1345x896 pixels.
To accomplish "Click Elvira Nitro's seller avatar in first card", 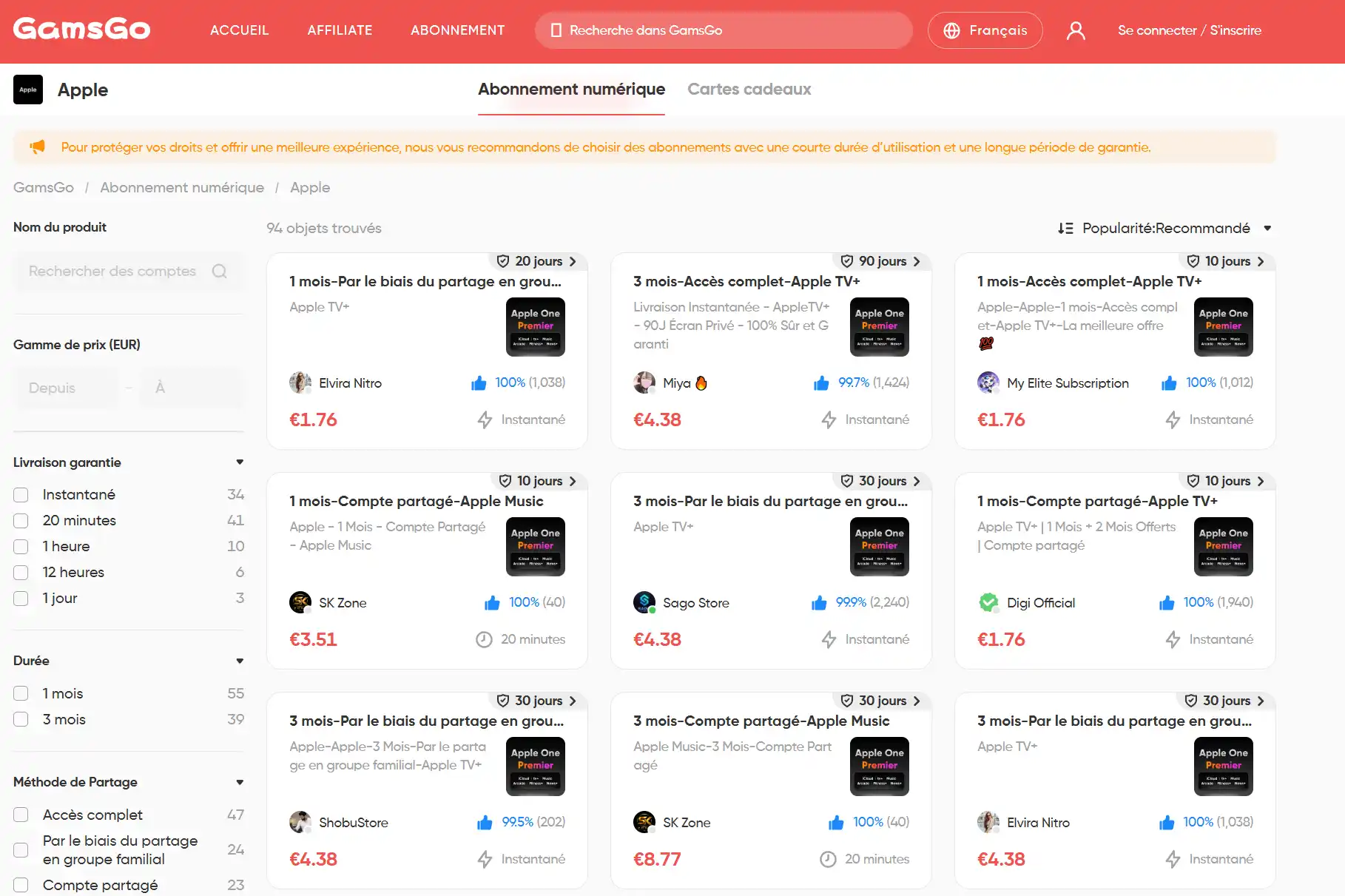I will tap(300, 383).
